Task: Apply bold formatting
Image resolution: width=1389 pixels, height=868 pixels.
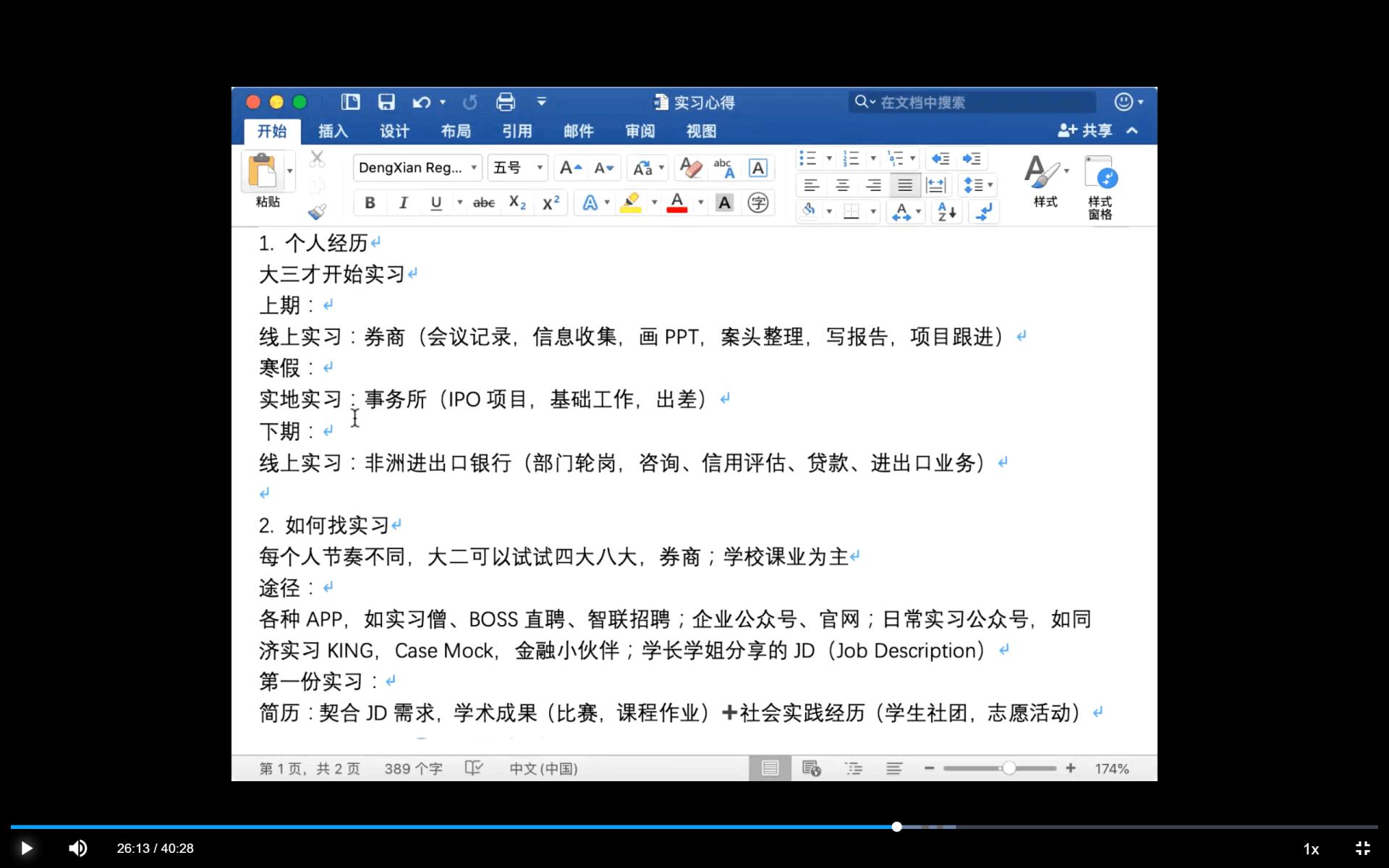Action: click(370, 203)
